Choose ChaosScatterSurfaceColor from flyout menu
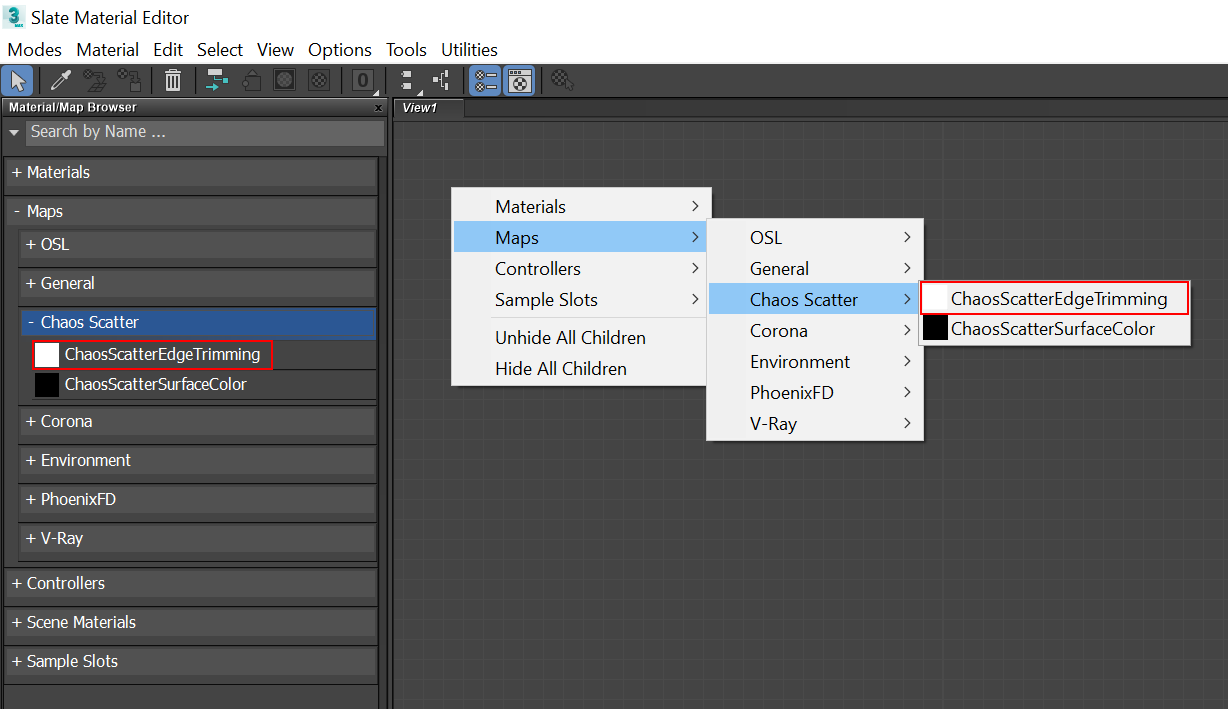Image resolution: width=1228 pixels, height=709 pixels. 1054,329
